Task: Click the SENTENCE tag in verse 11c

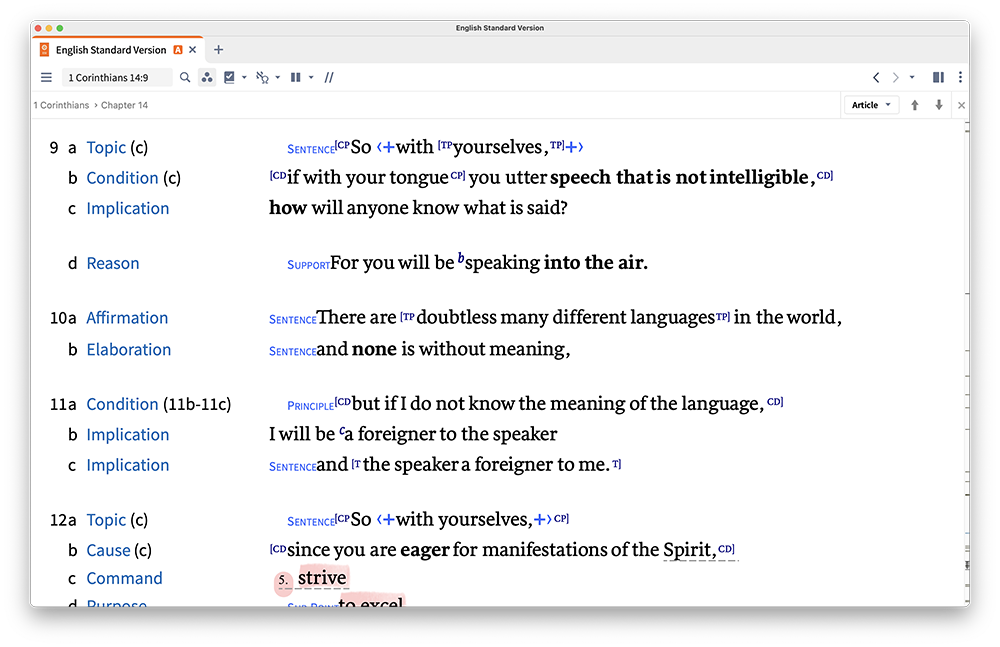Action: click(293, 467)
